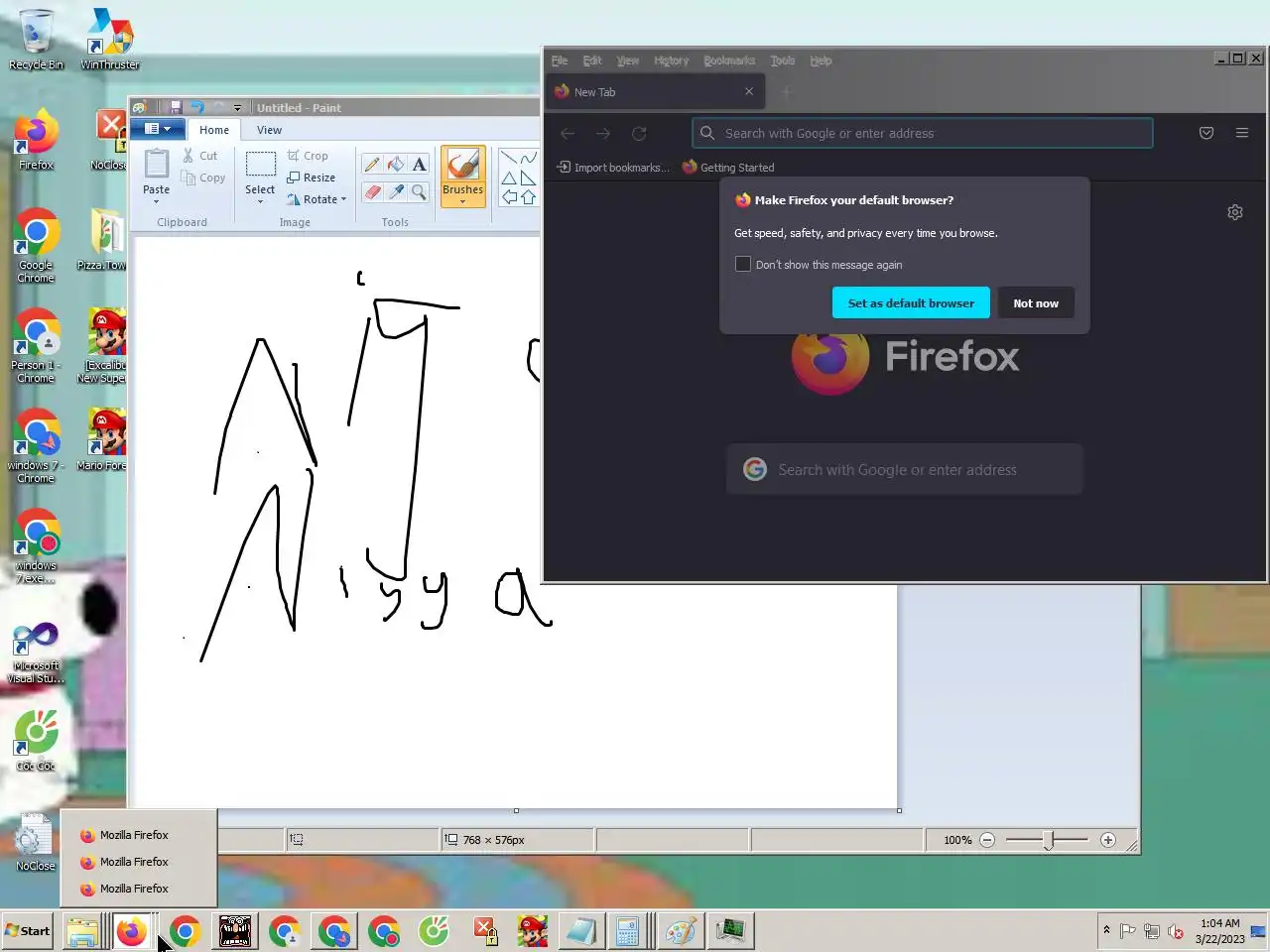This screenshot has width=1270, height=952.
Task: Select the Left arrow shape
Action: 509,196
